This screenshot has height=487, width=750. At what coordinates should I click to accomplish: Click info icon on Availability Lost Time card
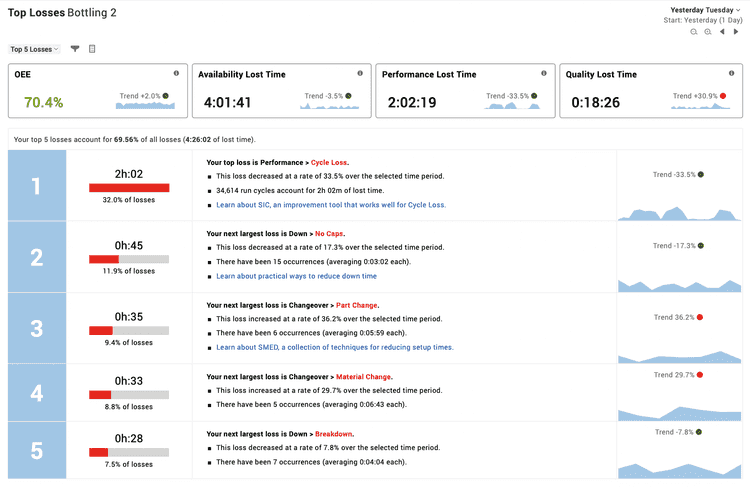360,73
